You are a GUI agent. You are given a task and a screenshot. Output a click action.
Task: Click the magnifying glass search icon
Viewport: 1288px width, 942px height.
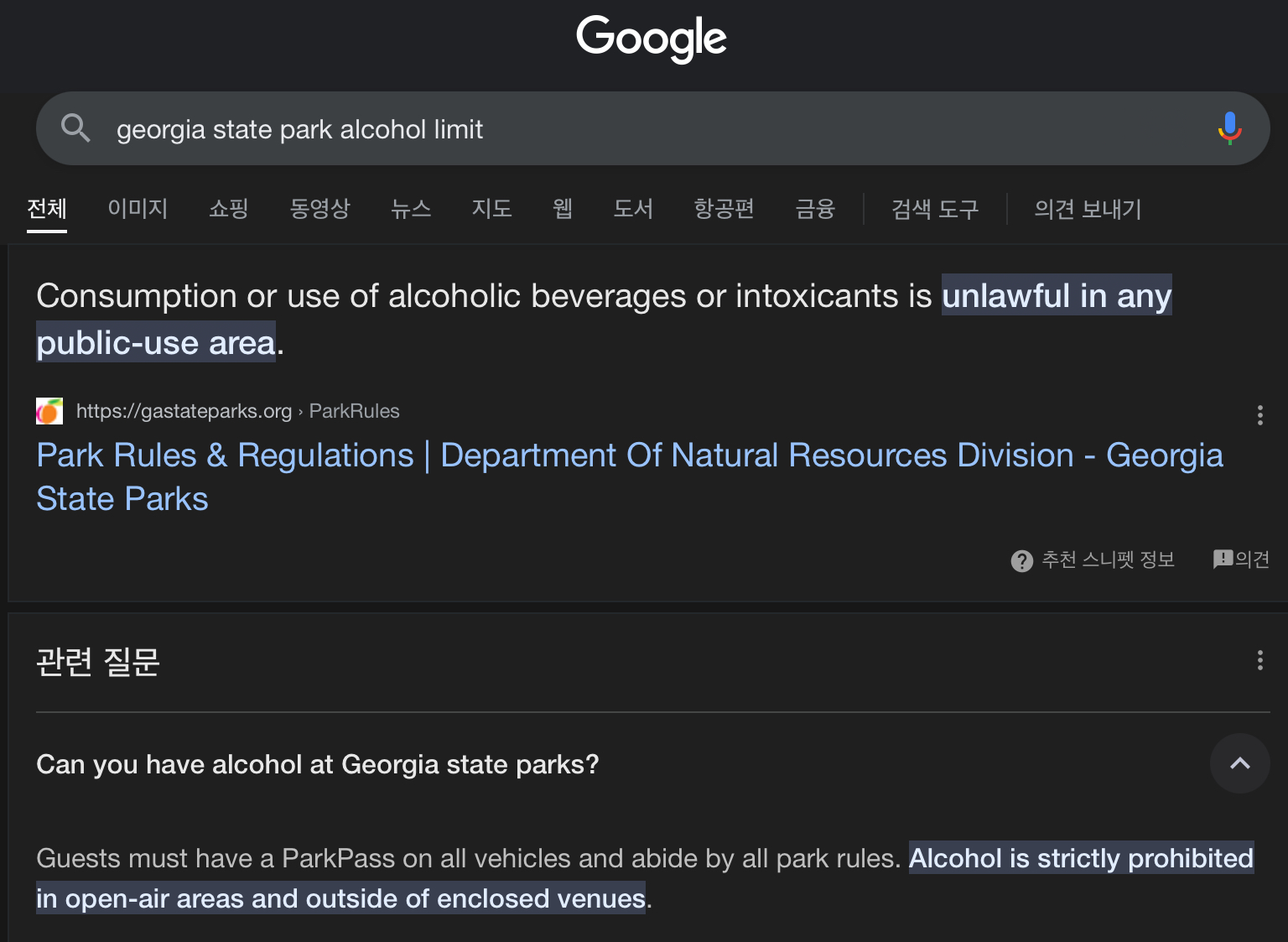[75, 128]
